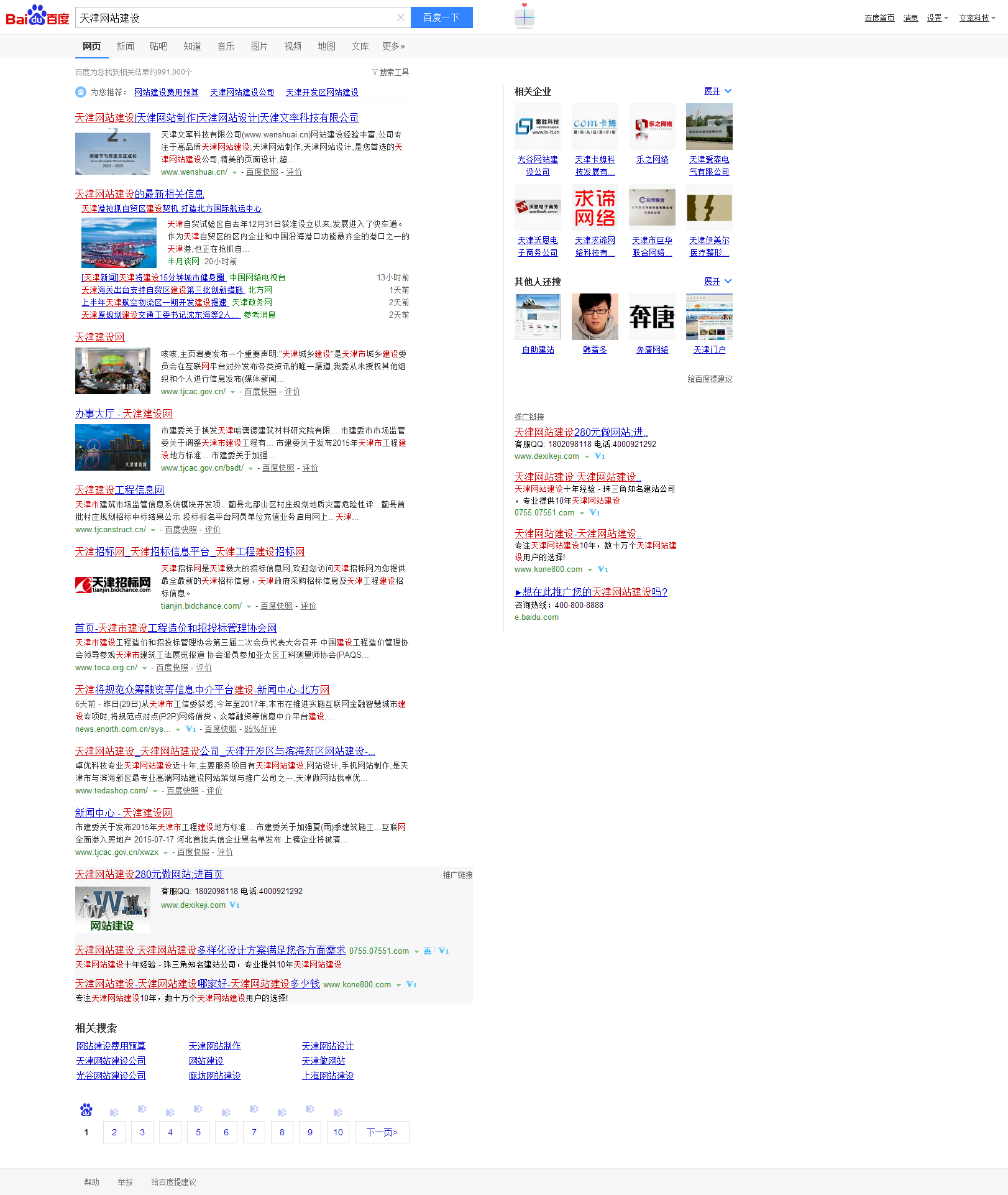The width and height of the screenshot is (1008, 1195).
Task: Click the blue paw icon above page 1
Action: (86, 1110)
